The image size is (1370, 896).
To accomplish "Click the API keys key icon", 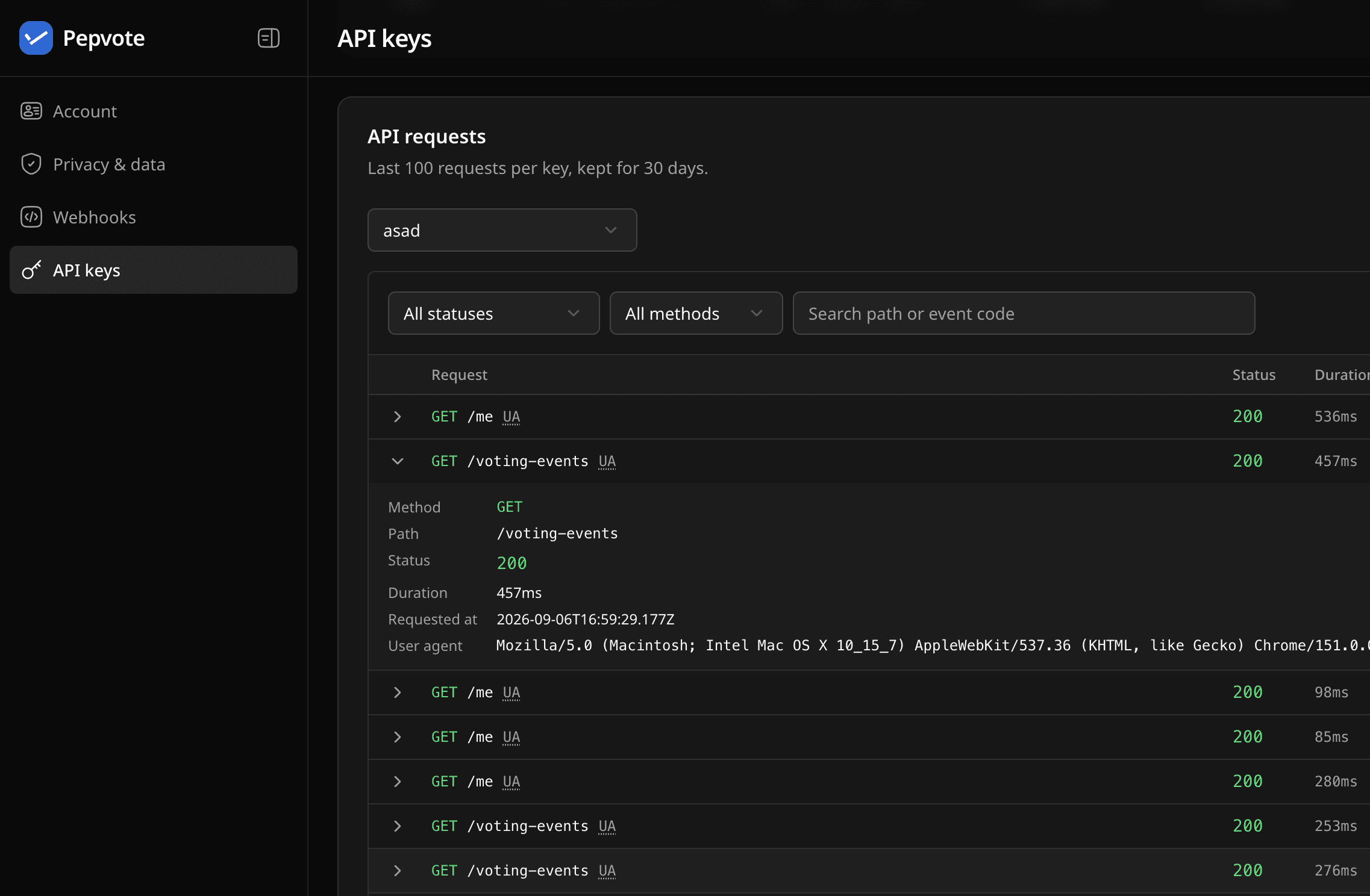I will pos(31,270).
